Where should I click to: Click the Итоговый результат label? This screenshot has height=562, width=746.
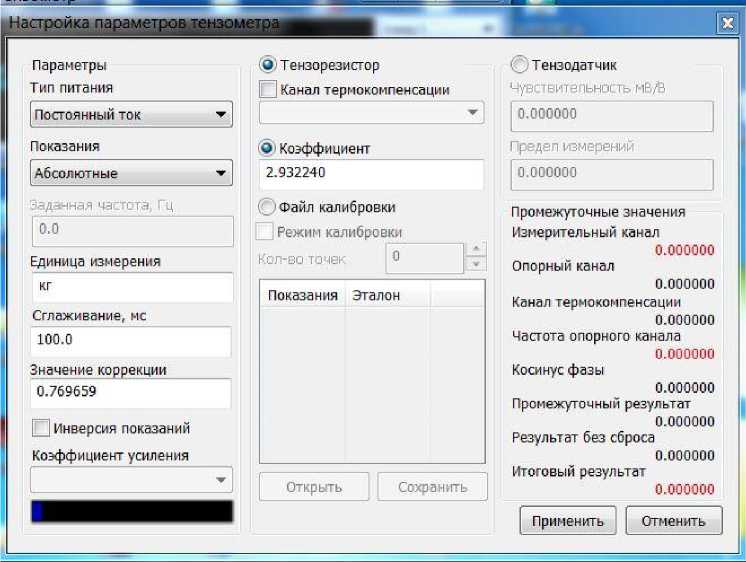[579, 472]
